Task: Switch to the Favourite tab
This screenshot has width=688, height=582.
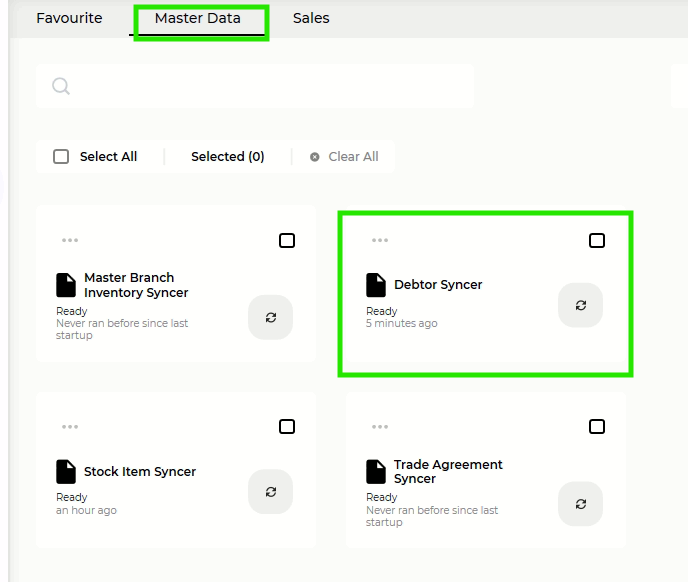Action: pyautogui.click(x=69, y=18)
